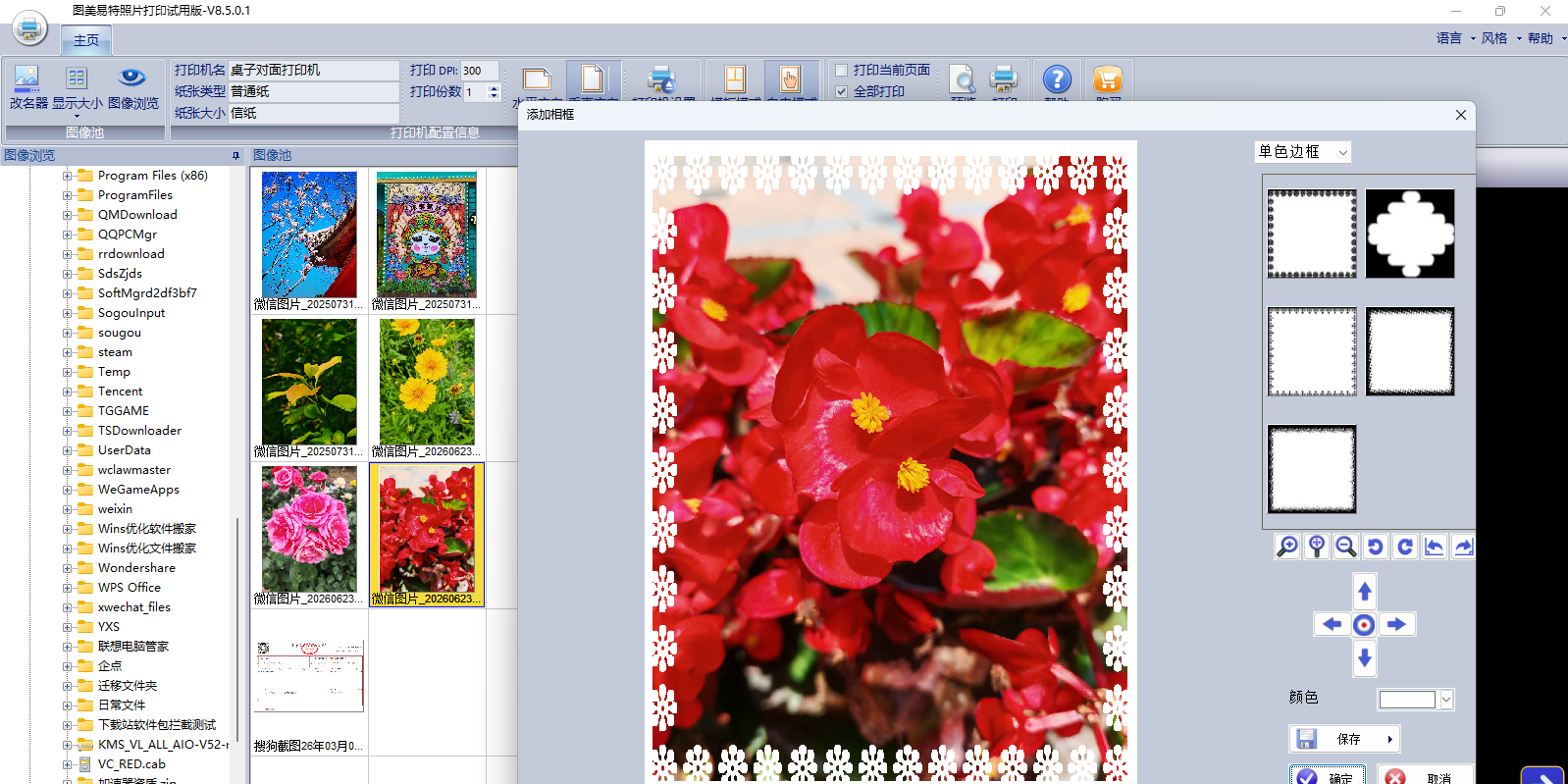
Task: Choose the portrait (vertical) page orientation icon
Action: pyautogui.click(x=593, y=81)
